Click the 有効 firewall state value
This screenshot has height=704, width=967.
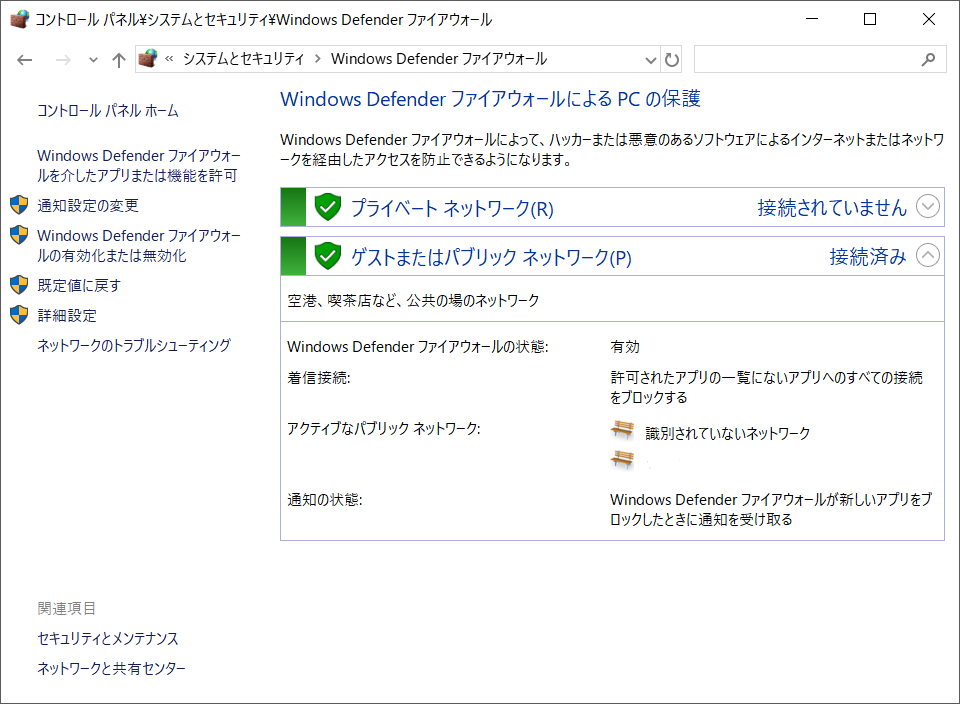point(625,346)
